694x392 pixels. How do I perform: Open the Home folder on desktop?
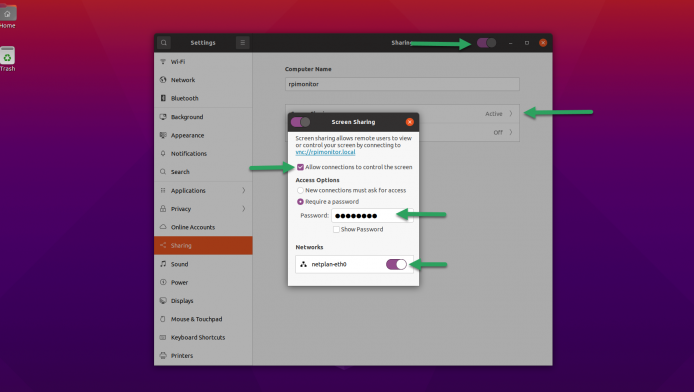point(8,16)
